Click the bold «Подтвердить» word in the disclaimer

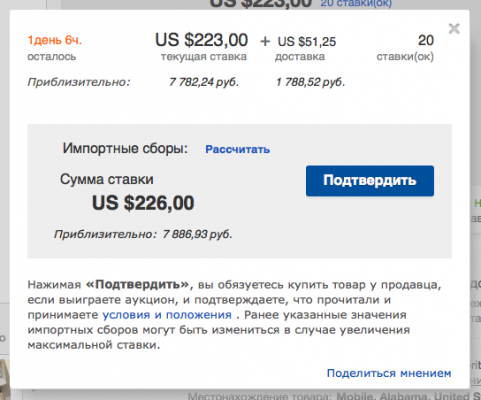pos(138,285)
